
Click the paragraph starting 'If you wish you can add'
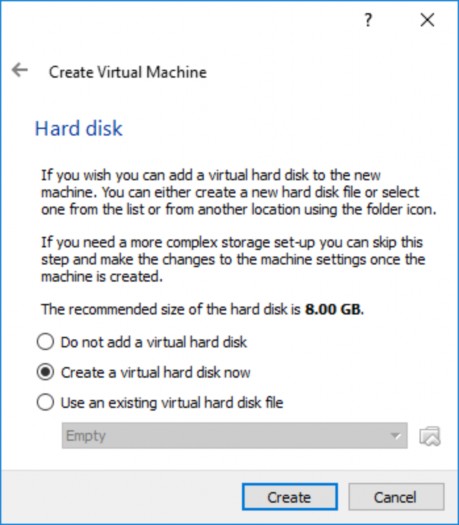coord(239,192)
